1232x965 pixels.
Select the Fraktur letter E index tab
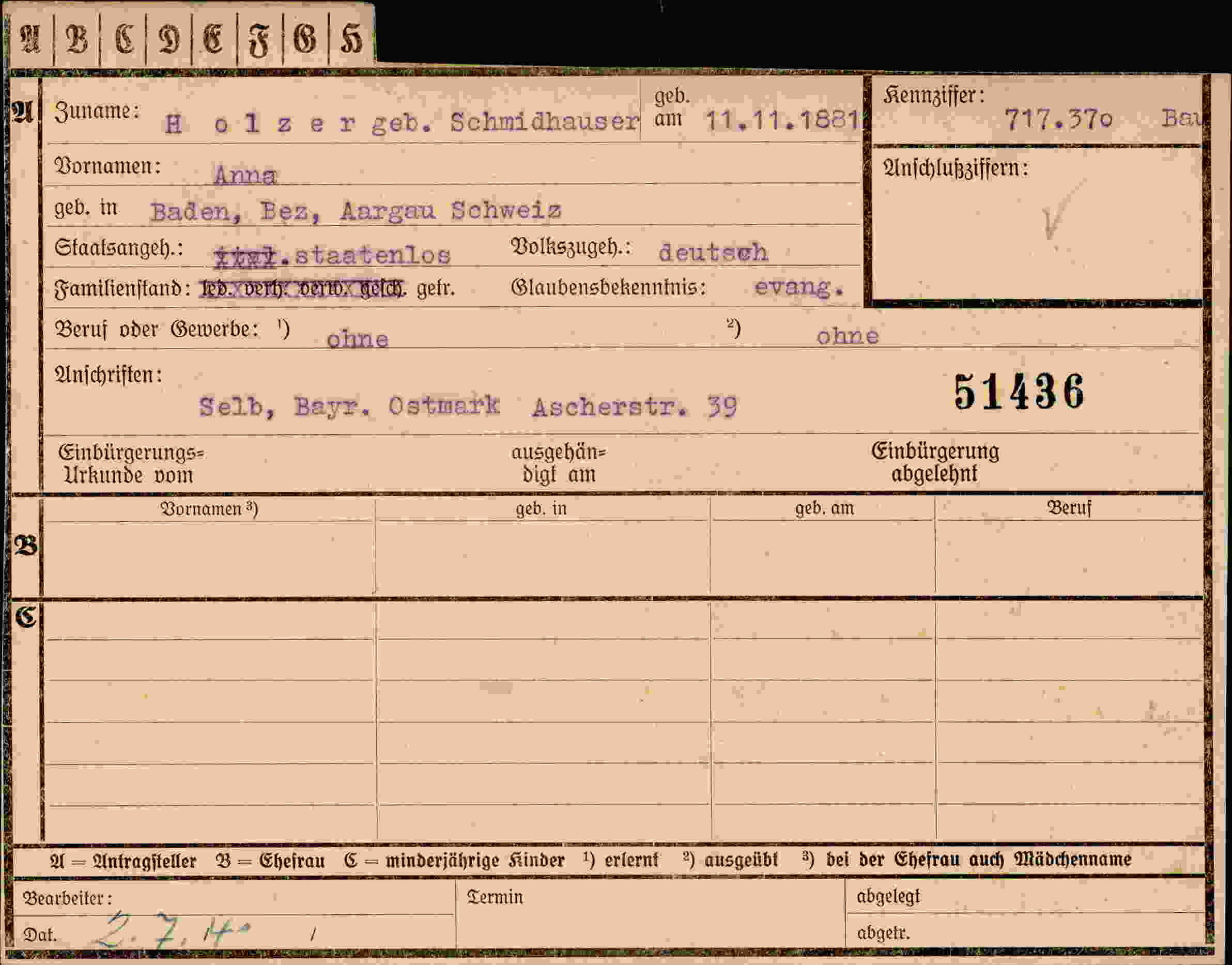(x=214, y=38)
